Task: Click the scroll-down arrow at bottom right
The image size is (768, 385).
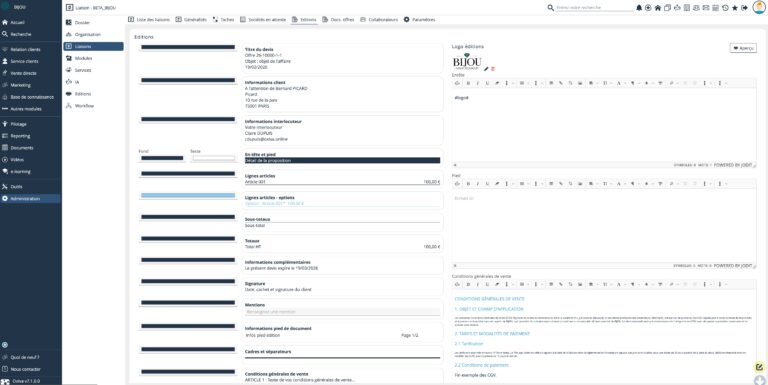Action: click(759, 381)
